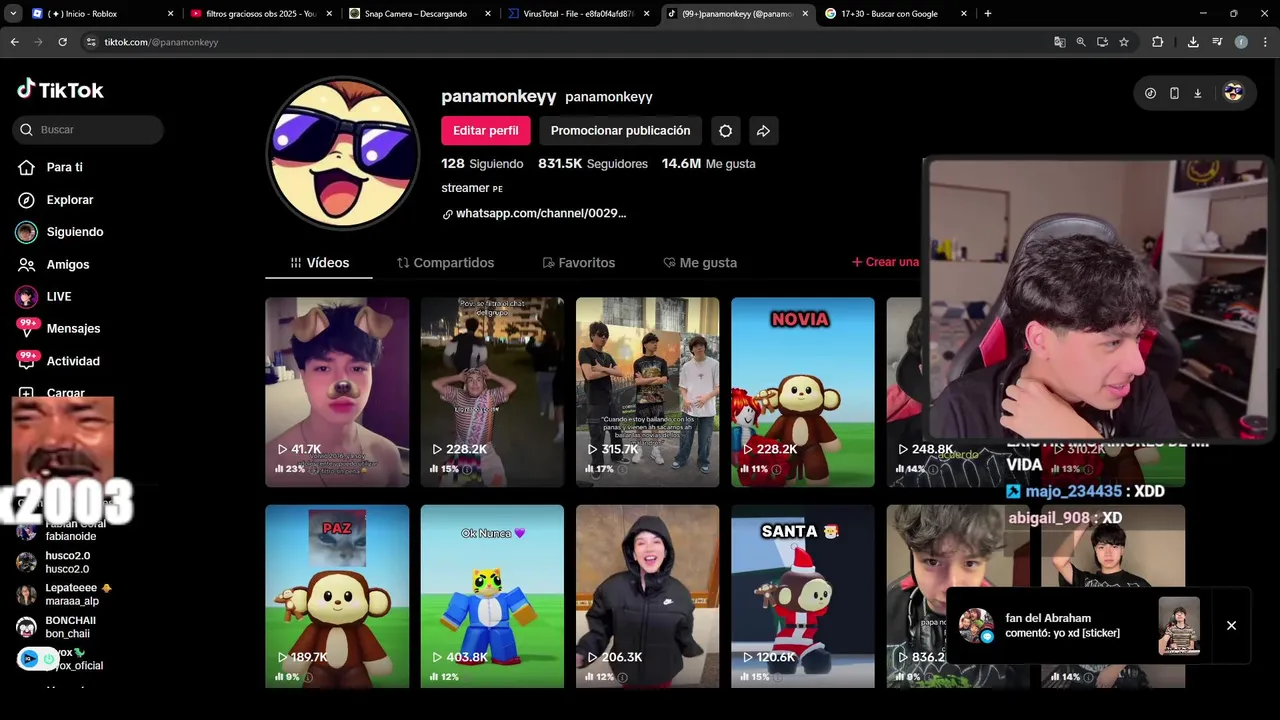Open the SANTA monkey video

point(803,596)
